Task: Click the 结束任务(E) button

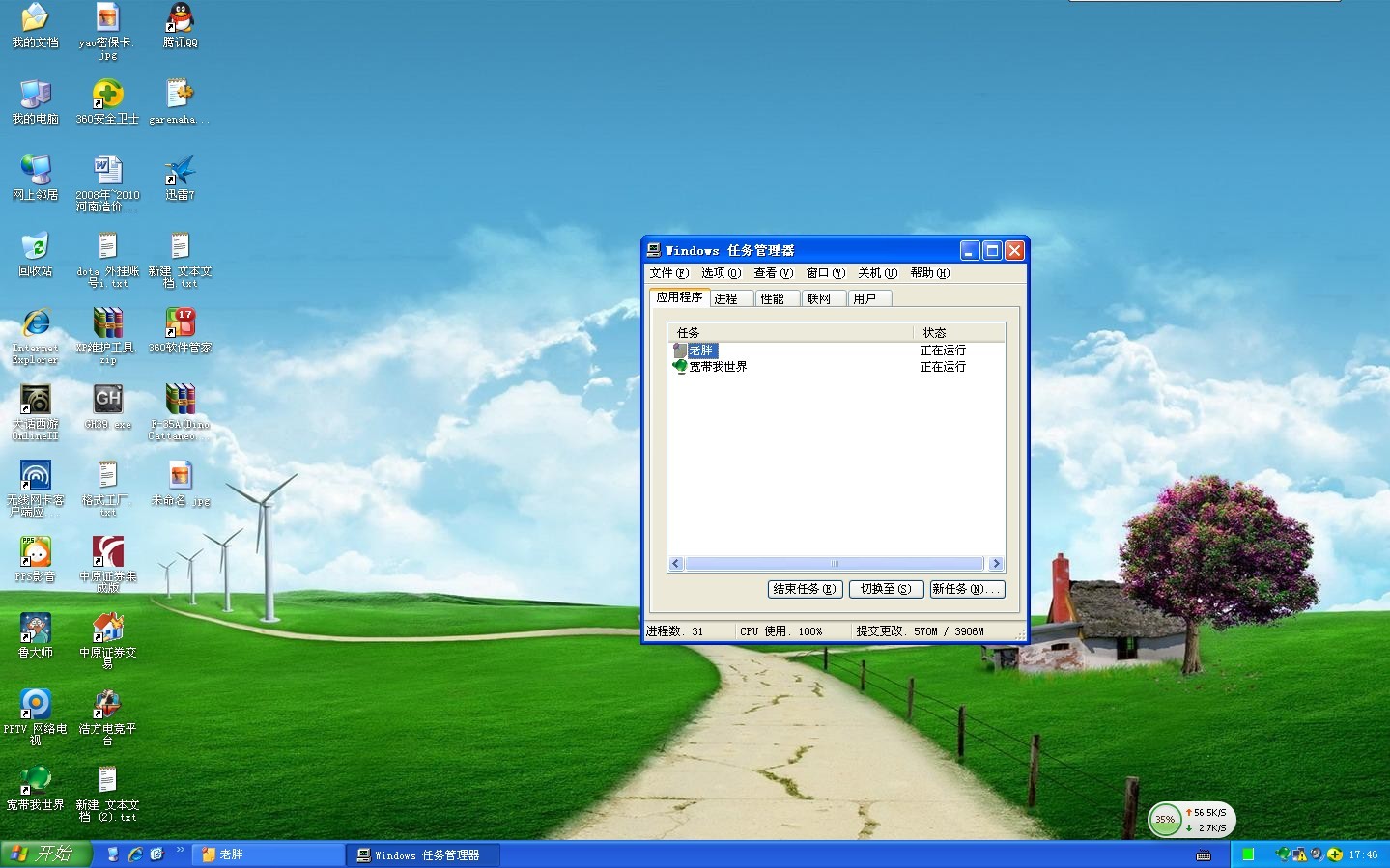Action: coord(805,589)
